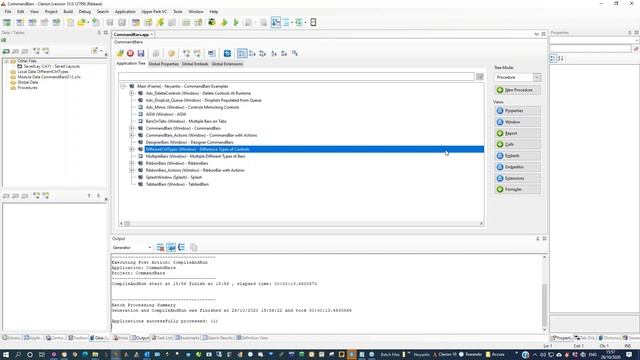This screenshot has width=640, height=360.
Task: Click the Clear output icon in Output toolbar
Action: pos(160,247)
